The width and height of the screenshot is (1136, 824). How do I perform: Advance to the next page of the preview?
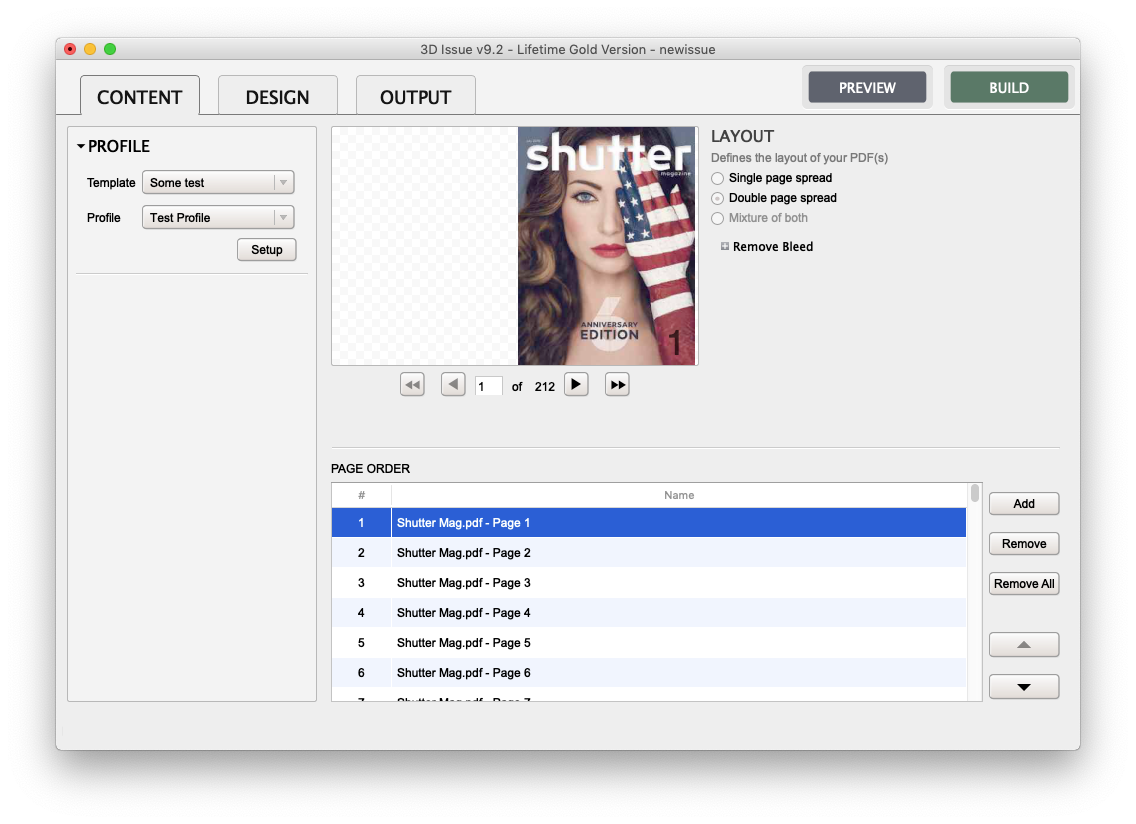click(x=576, y=385)
